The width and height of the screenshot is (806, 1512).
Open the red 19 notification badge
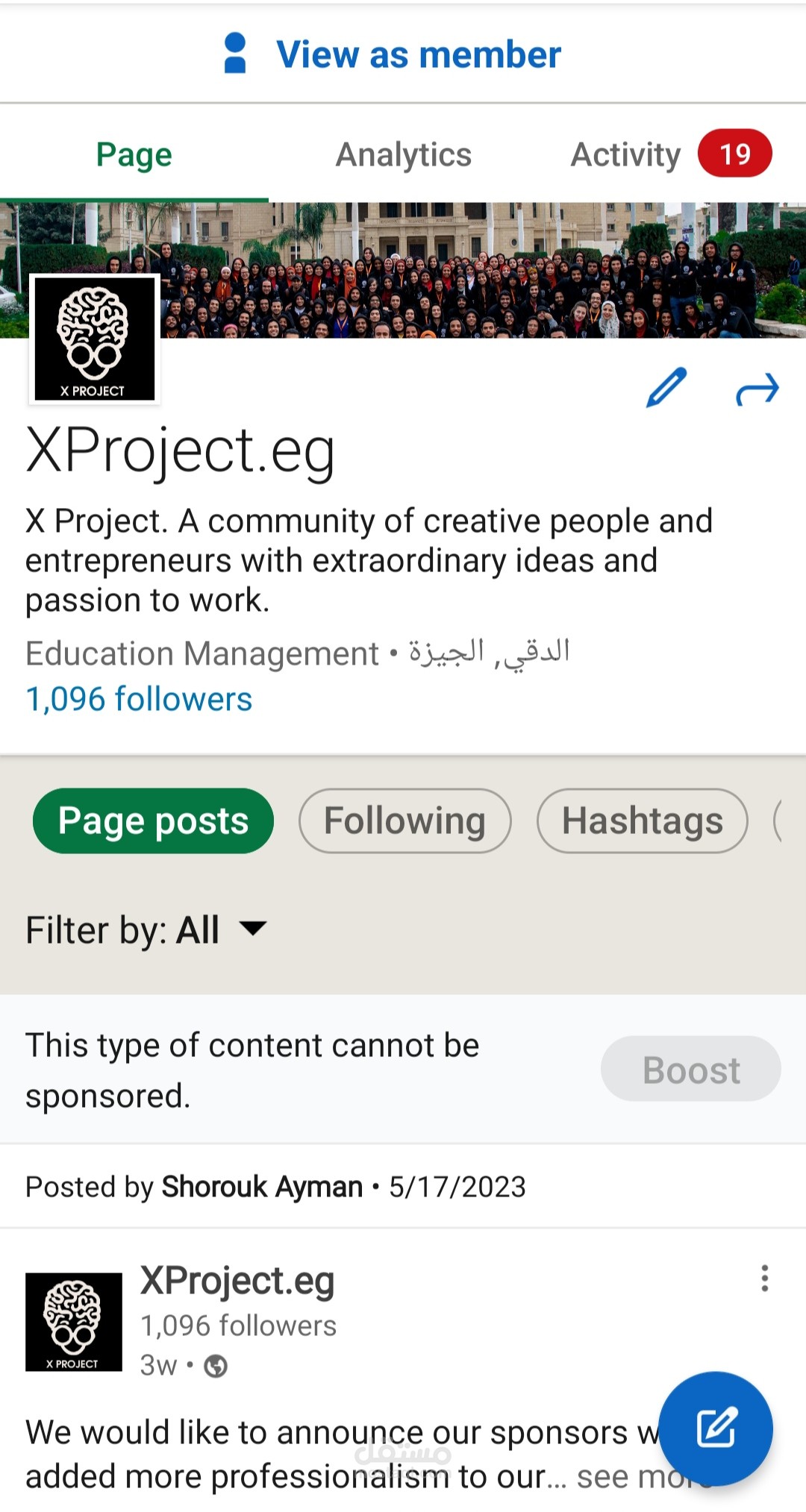[734, 154]
